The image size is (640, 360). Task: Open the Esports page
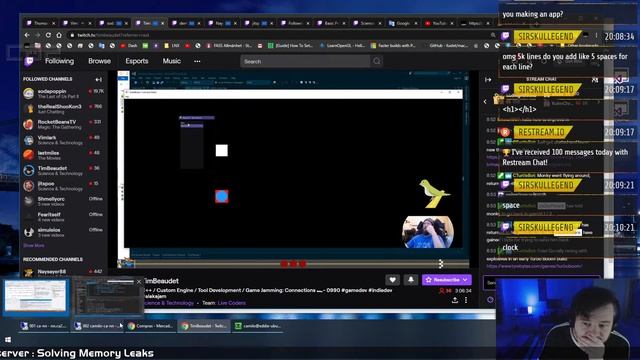(x=137, y=61)
